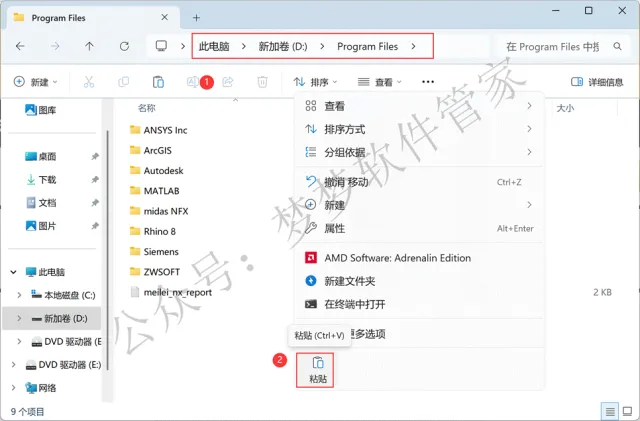Click the Cut scissors icon in toolbar
The height and width of the screenshot is (421, 640).
coord(89,82)
